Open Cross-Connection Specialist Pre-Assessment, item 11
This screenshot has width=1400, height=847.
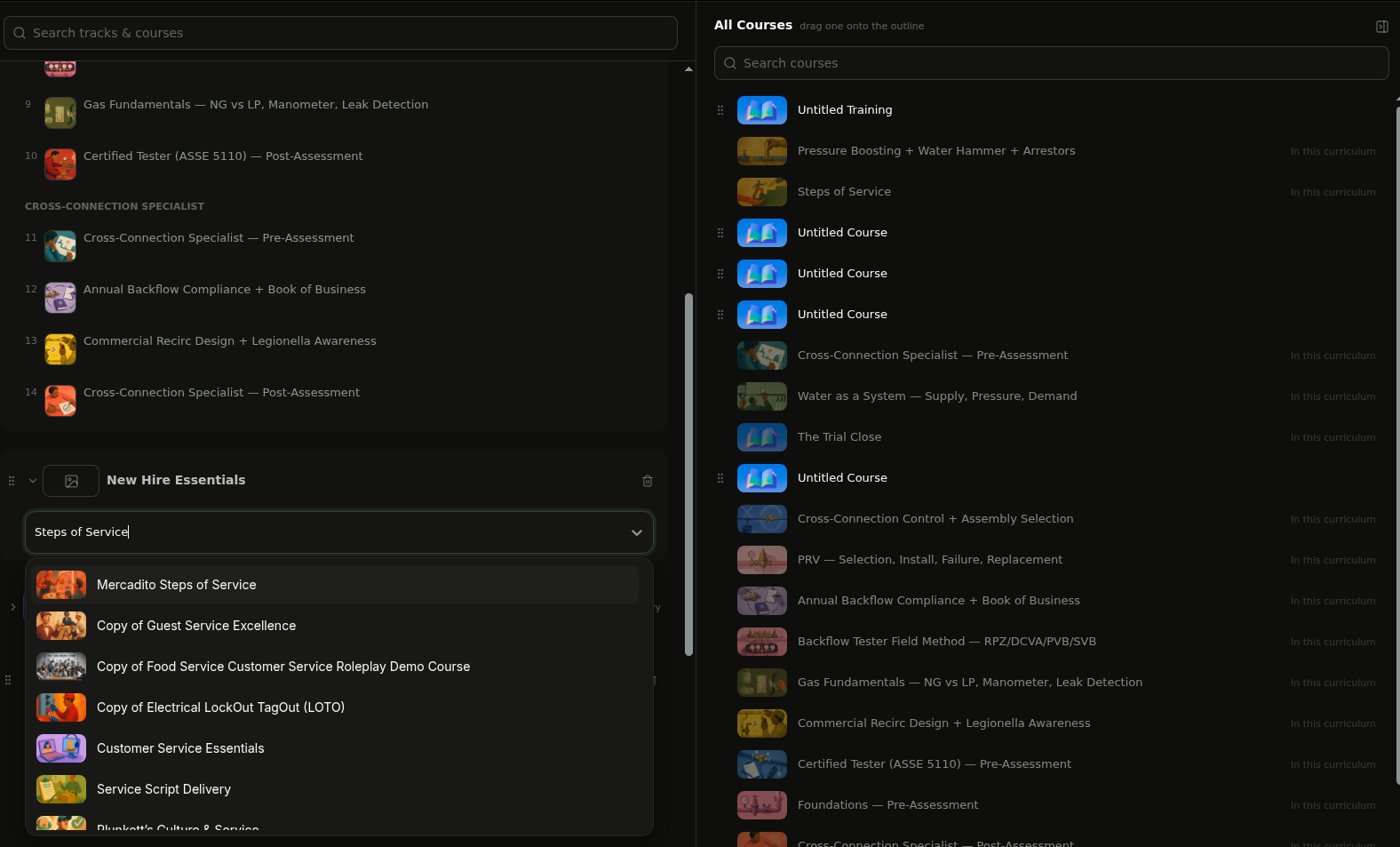pos(219,238)
